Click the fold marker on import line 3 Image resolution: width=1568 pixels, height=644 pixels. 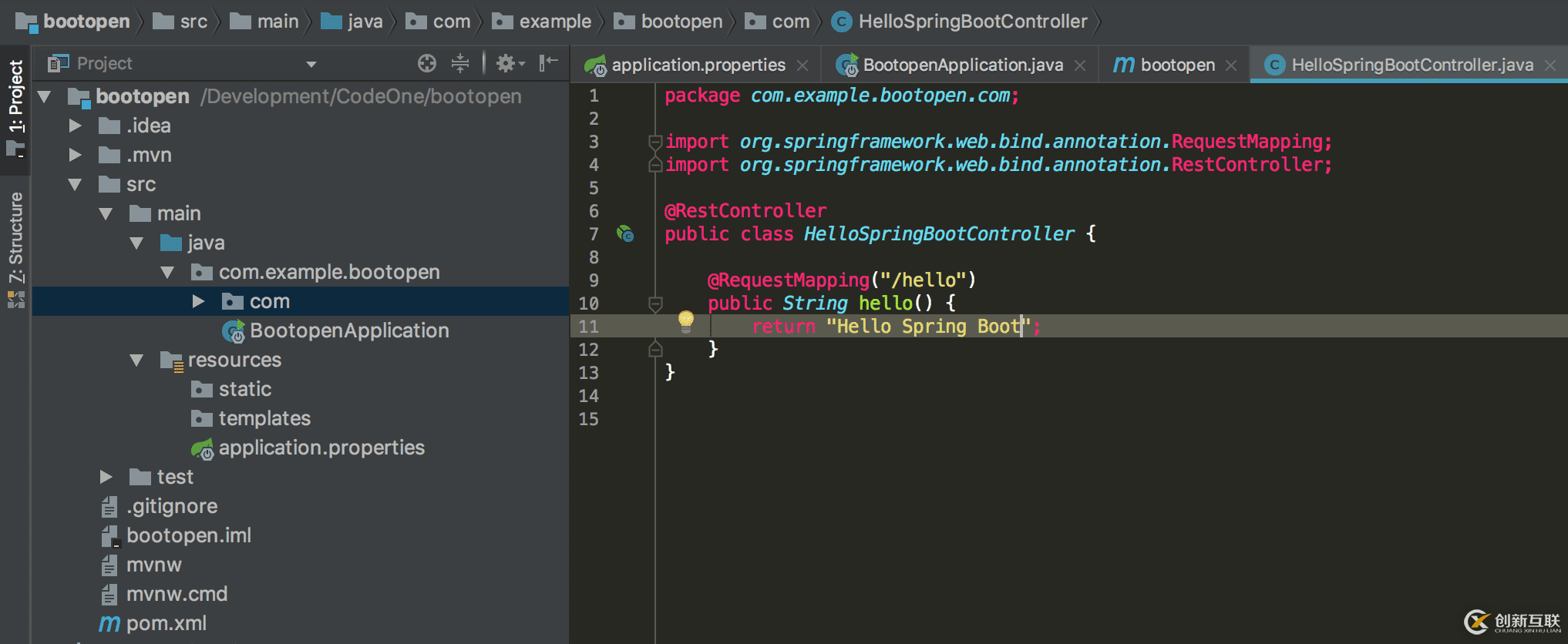coord(655,142)
